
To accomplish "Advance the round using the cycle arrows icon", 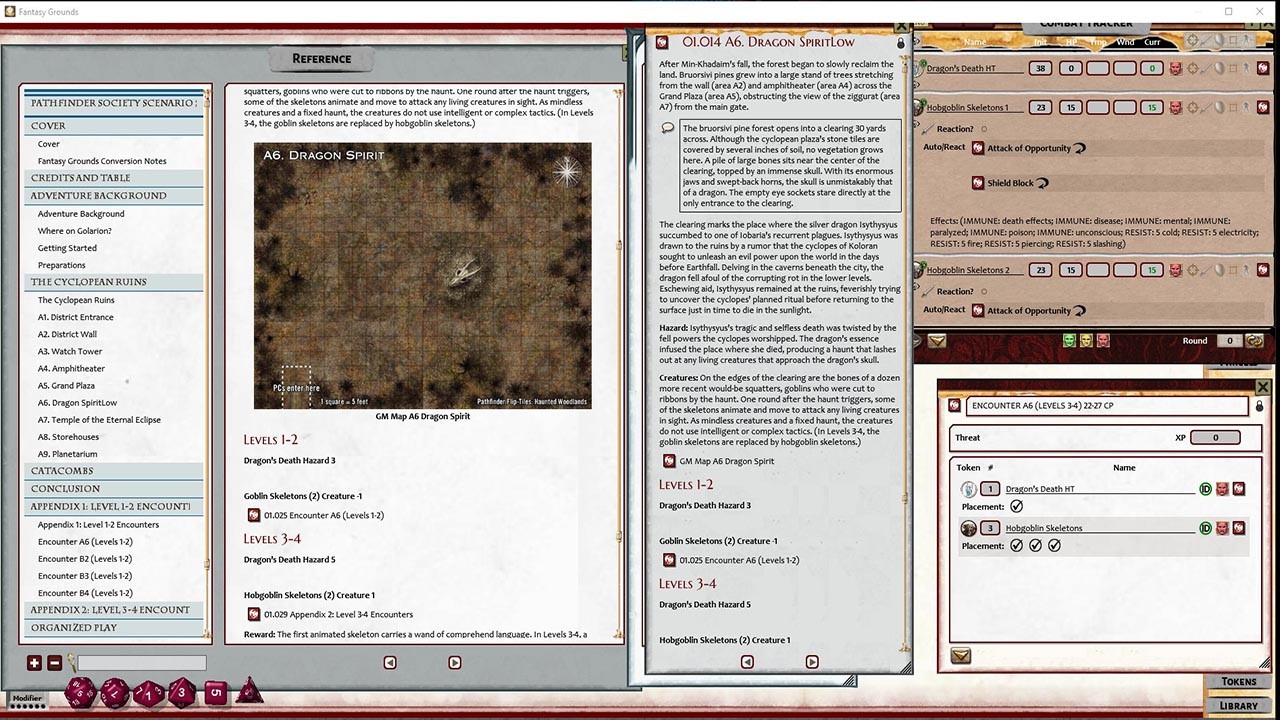I will point(1256,340).
